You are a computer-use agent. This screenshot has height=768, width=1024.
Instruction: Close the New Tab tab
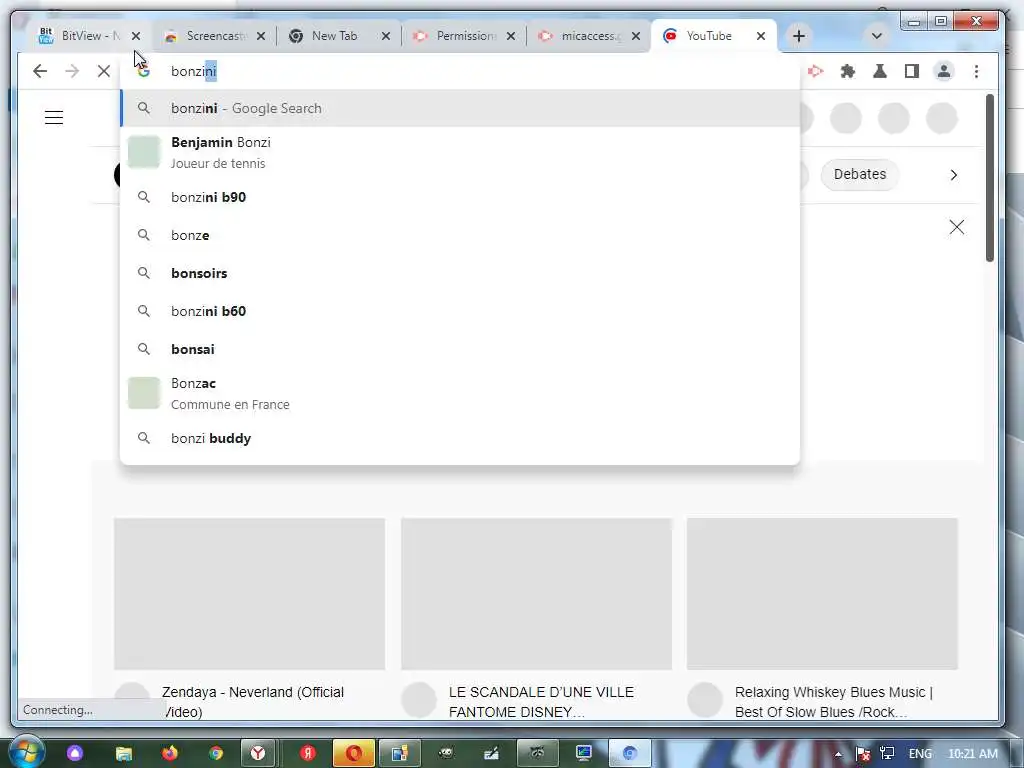[386, 36]
